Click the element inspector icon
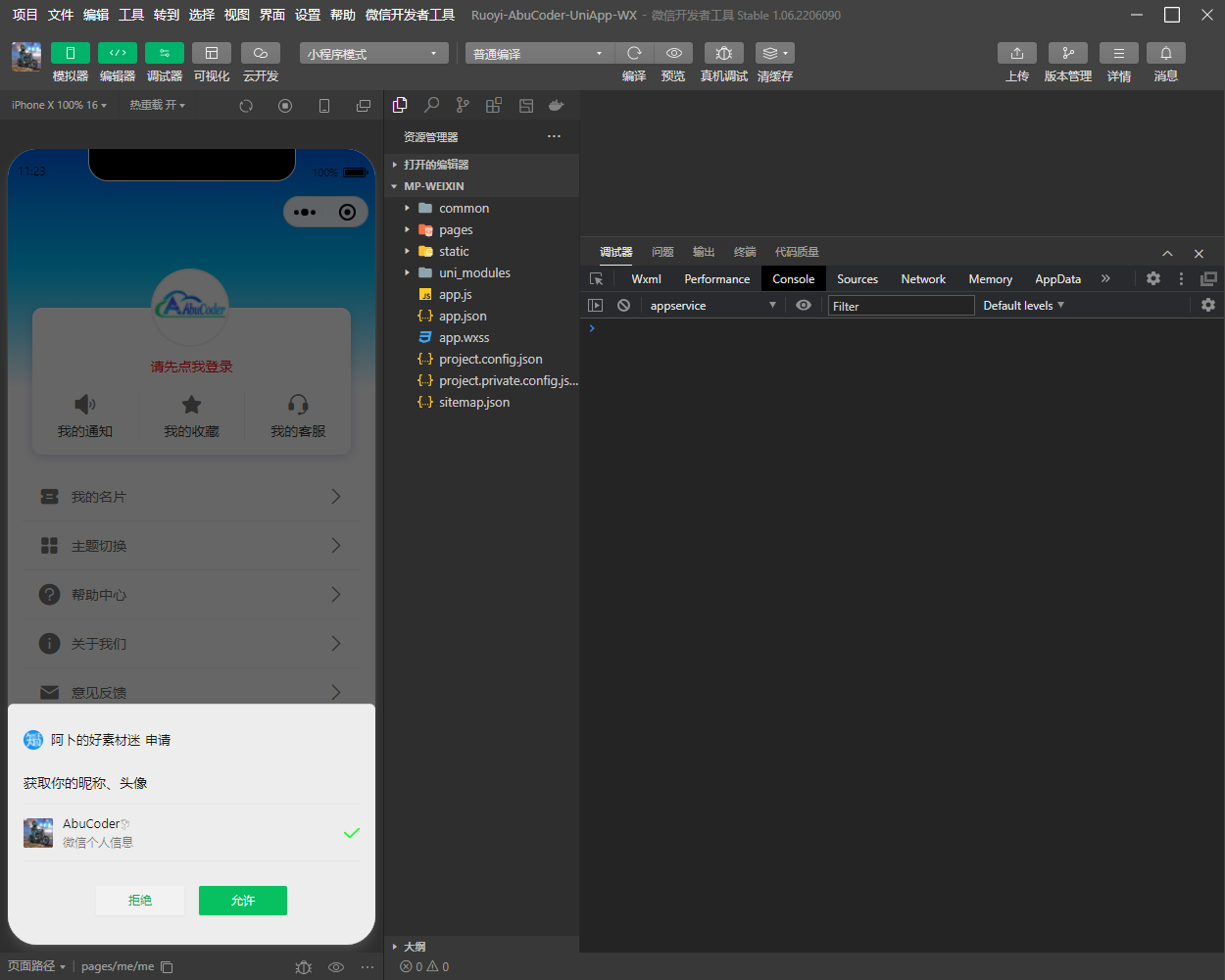The height and width of the screenshot is (980, 1225). tap(596, 278)
